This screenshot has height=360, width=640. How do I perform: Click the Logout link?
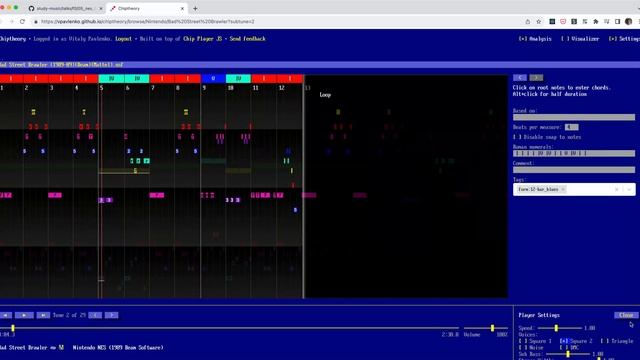(x=123, y=39)
